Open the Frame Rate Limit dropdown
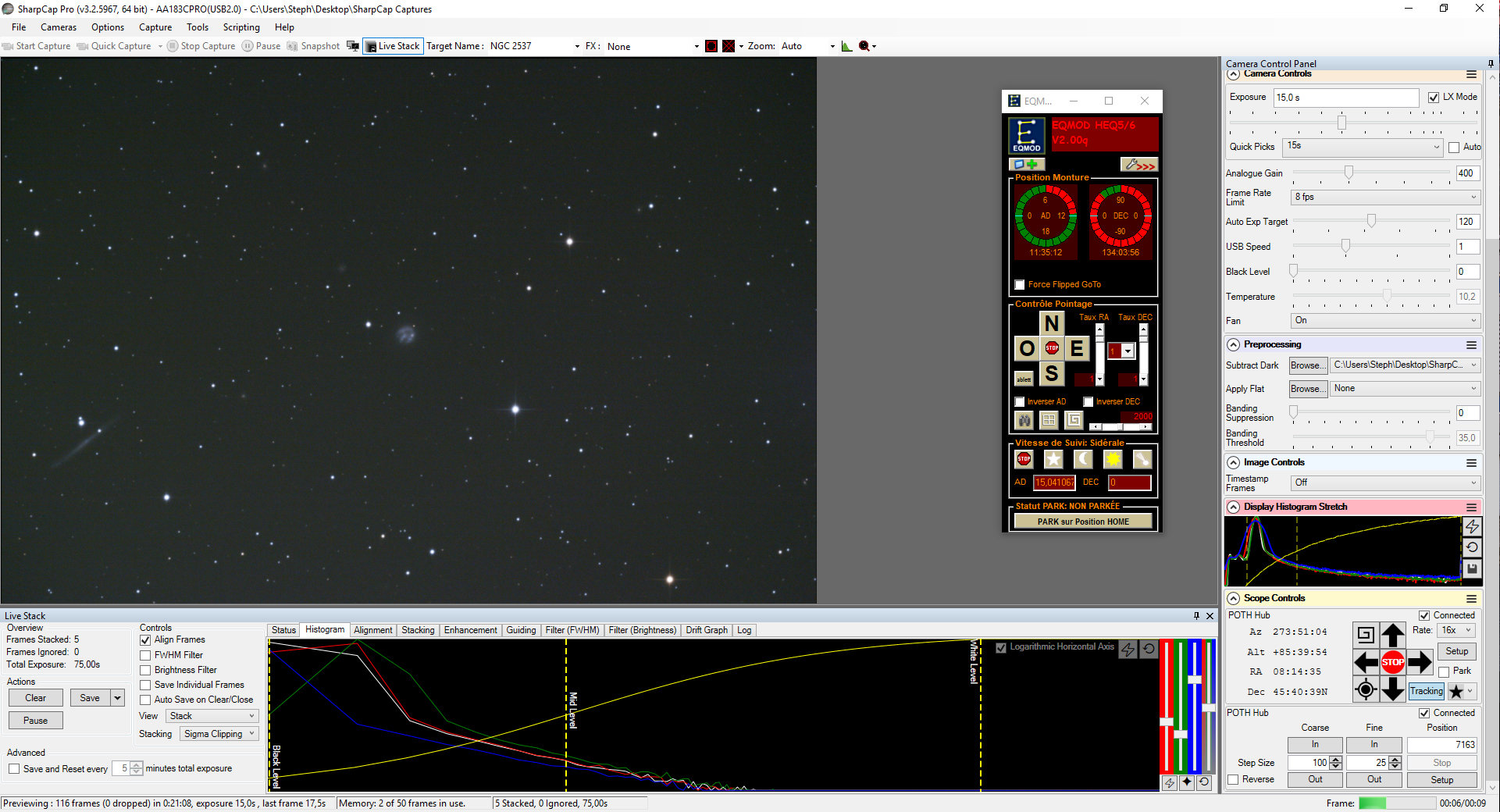Viewport: 1500px width, 812px height. pos(1384,197)
